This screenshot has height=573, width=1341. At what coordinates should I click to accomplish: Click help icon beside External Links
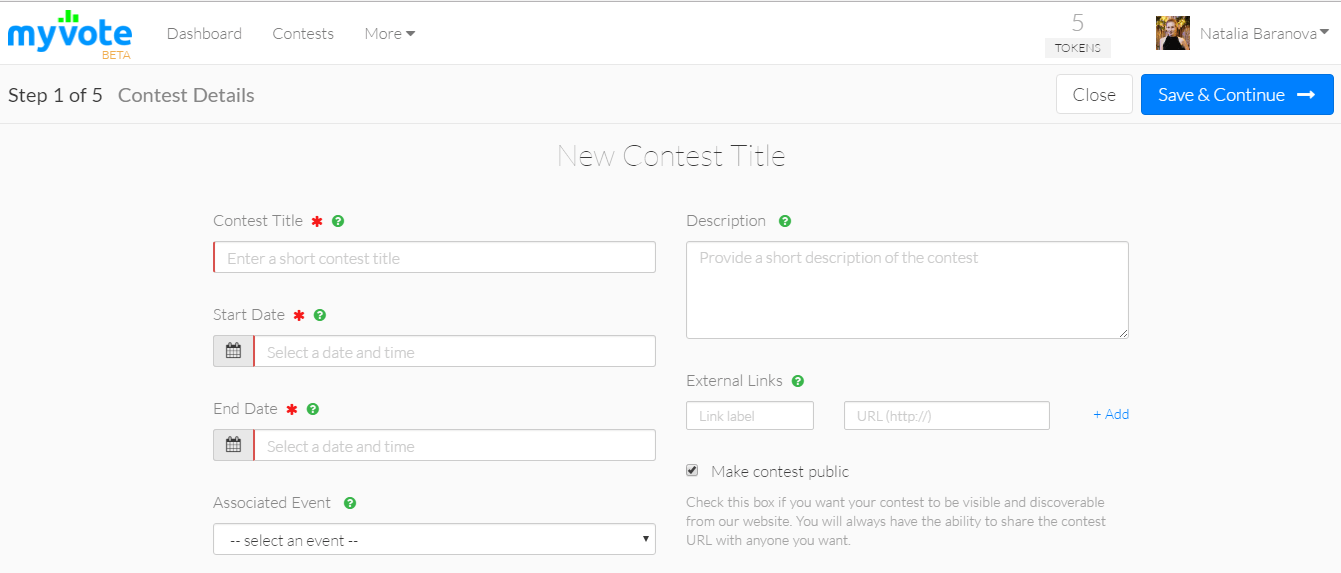pos(798,381)
